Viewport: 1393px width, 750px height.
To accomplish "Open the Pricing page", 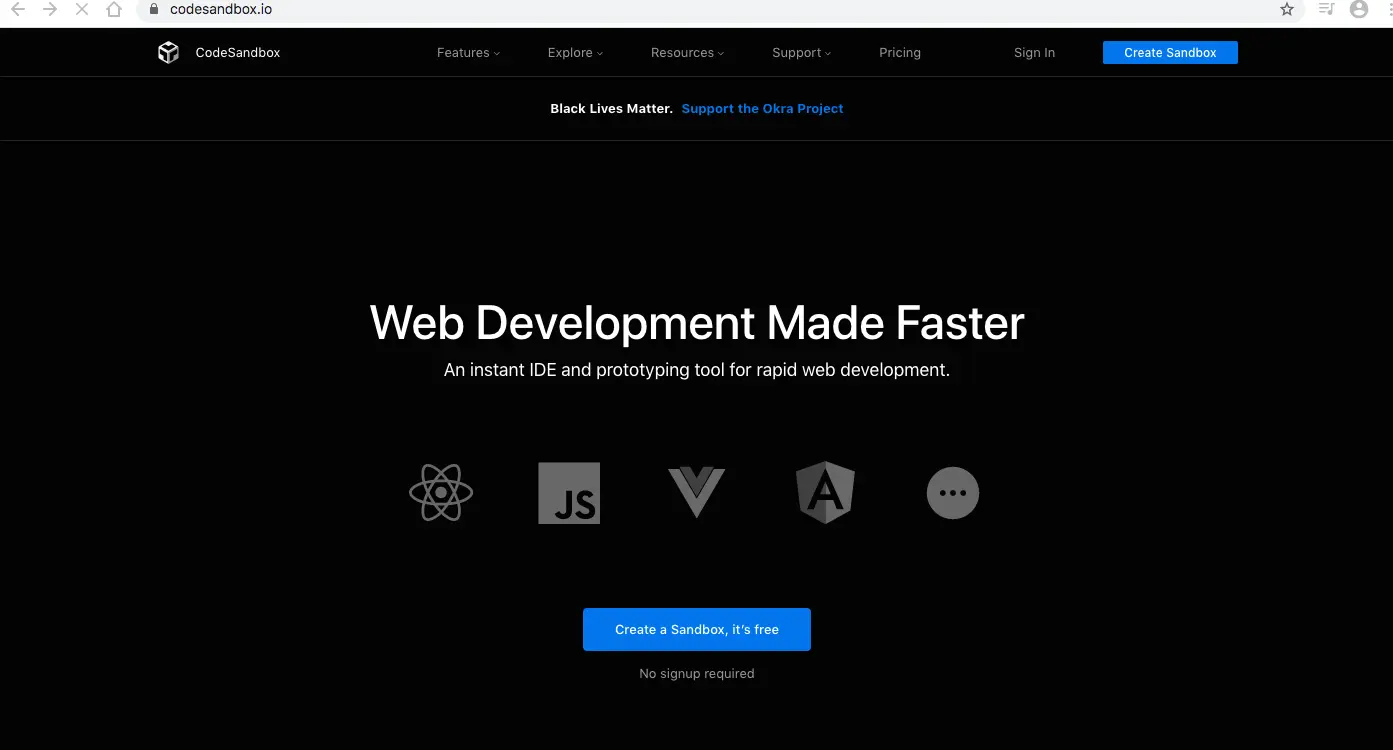I will (x=900, y=53).
